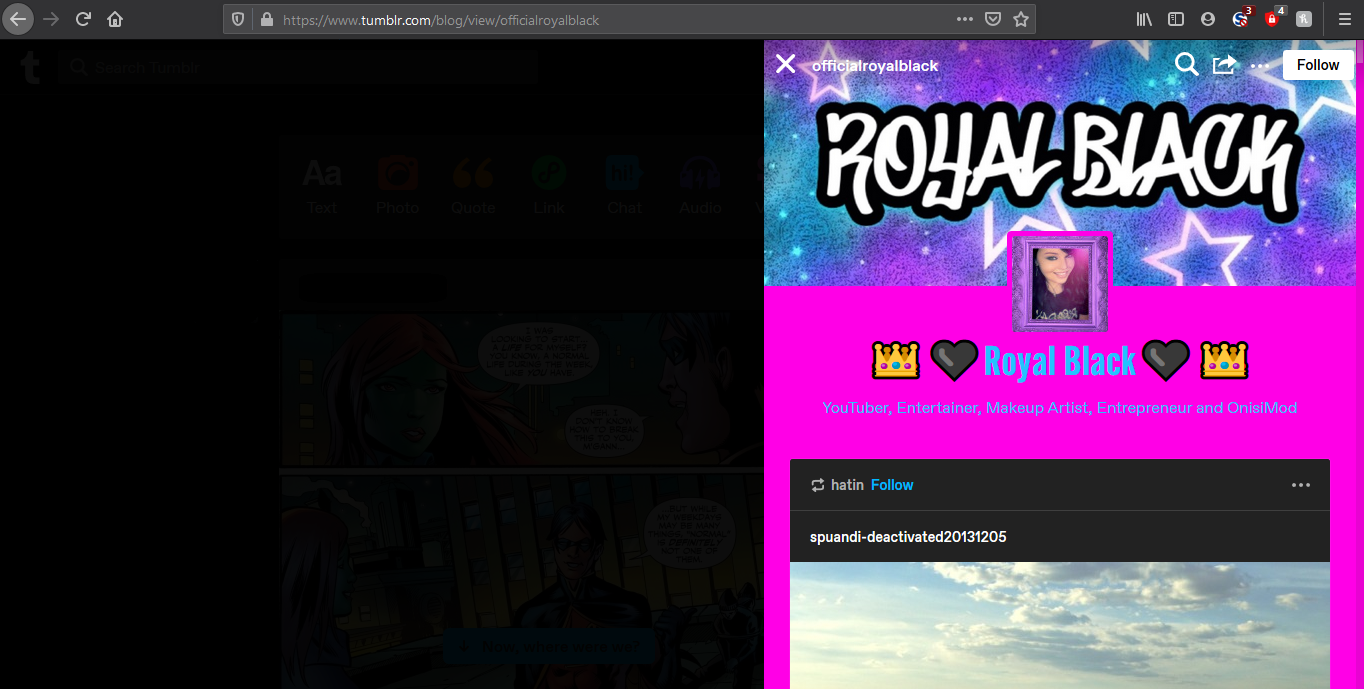Reload the page in Firefox
This screenshot has height=689, width=1366.
click(x=84, y=19)
